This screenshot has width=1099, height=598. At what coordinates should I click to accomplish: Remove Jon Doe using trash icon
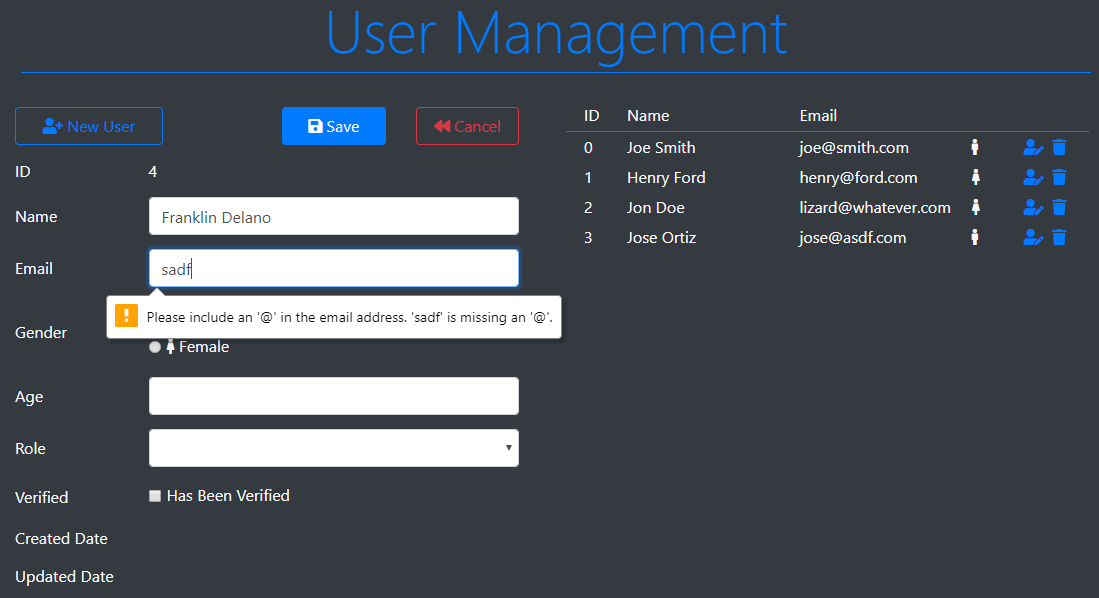click(1060, 208)
